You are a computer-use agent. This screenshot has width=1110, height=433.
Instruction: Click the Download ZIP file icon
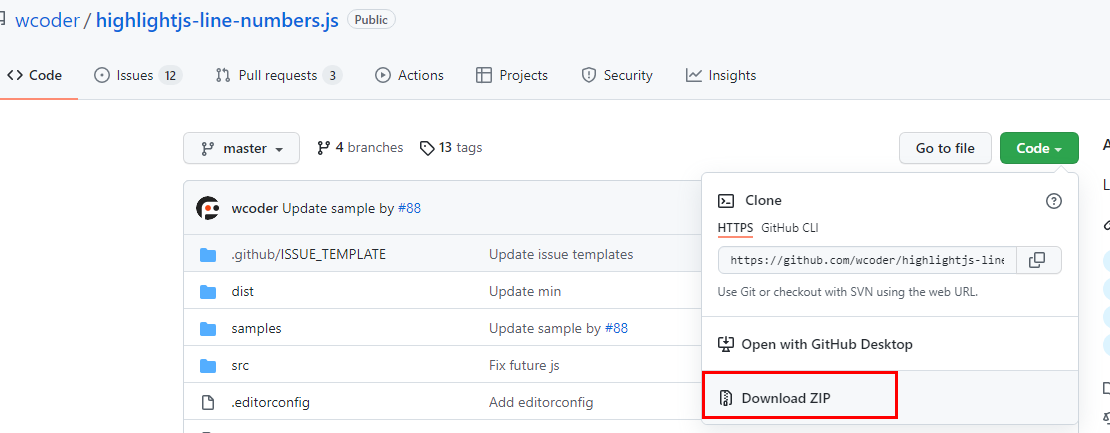pos(726,398)
